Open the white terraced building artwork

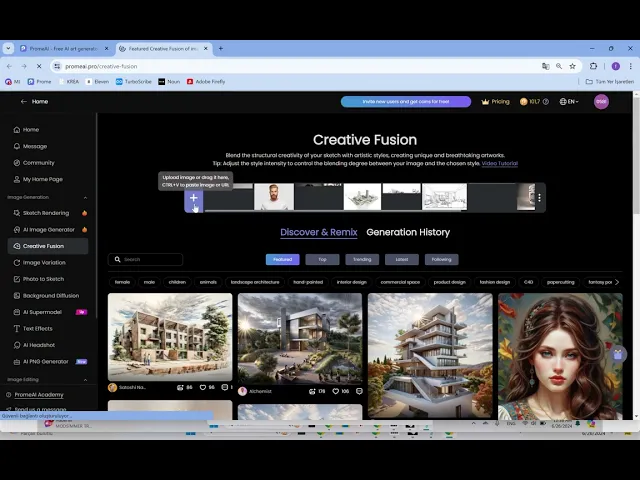pos(430,356)
